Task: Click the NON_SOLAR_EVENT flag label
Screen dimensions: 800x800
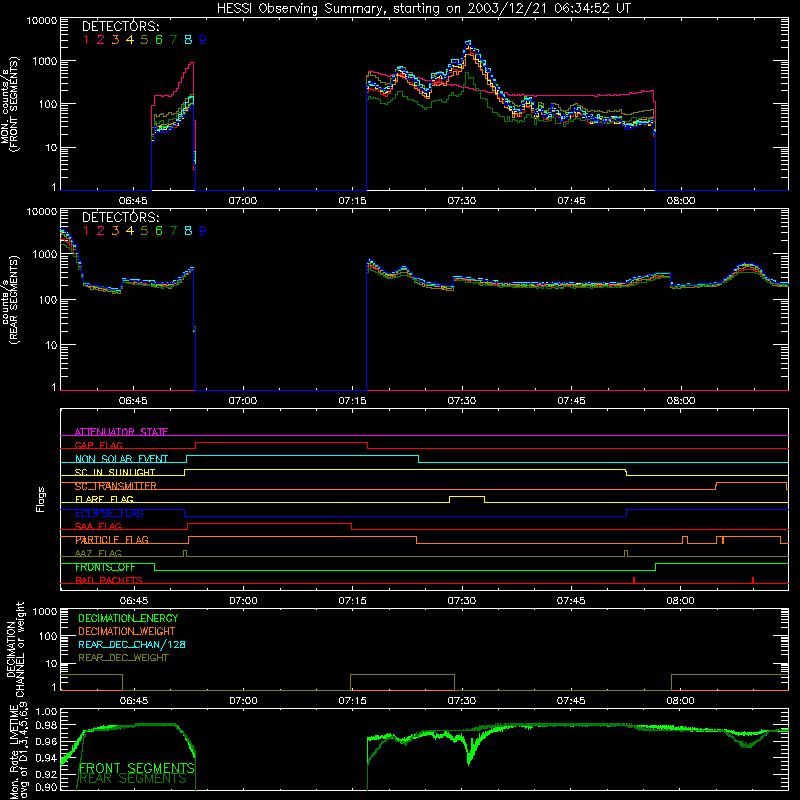Action: tap(121, 459)
